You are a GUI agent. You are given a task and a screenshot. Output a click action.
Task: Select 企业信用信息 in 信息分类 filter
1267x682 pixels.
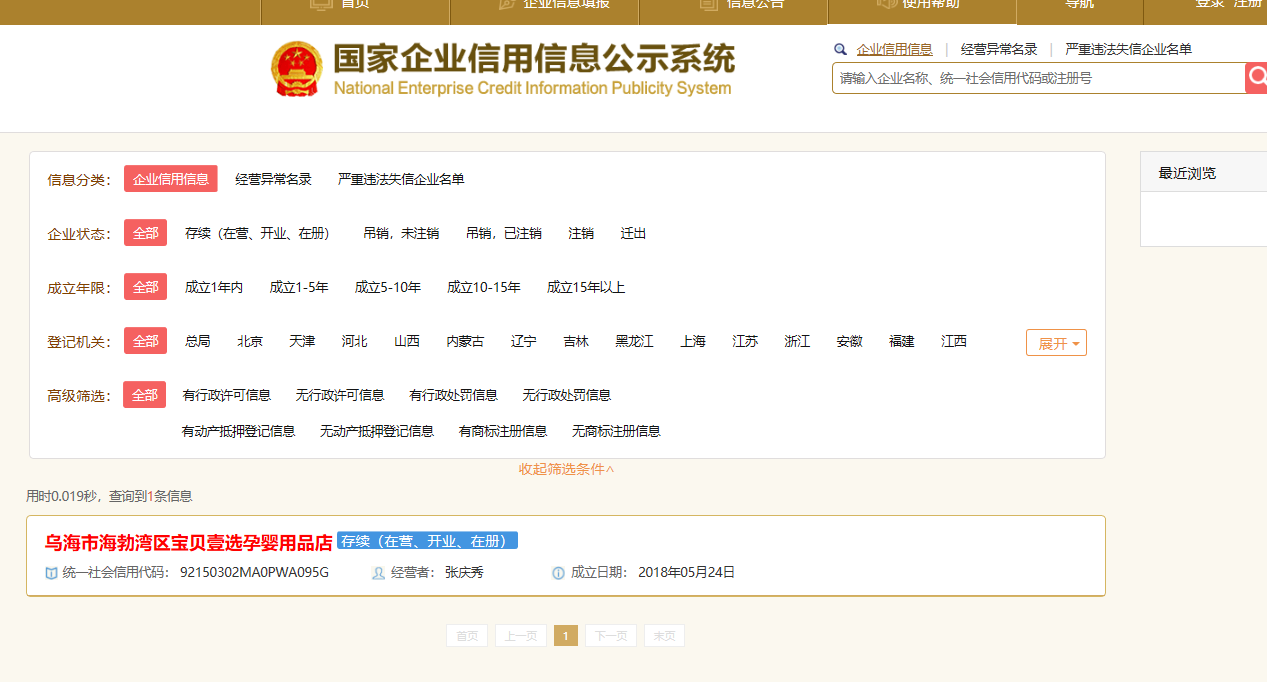coord(171,179)
